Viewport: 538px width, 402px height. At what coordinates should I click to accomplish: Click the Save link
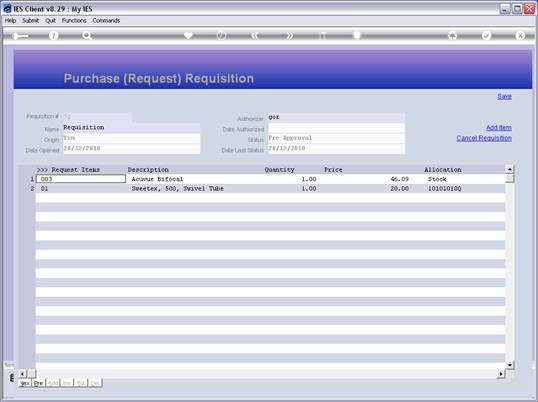504,97
